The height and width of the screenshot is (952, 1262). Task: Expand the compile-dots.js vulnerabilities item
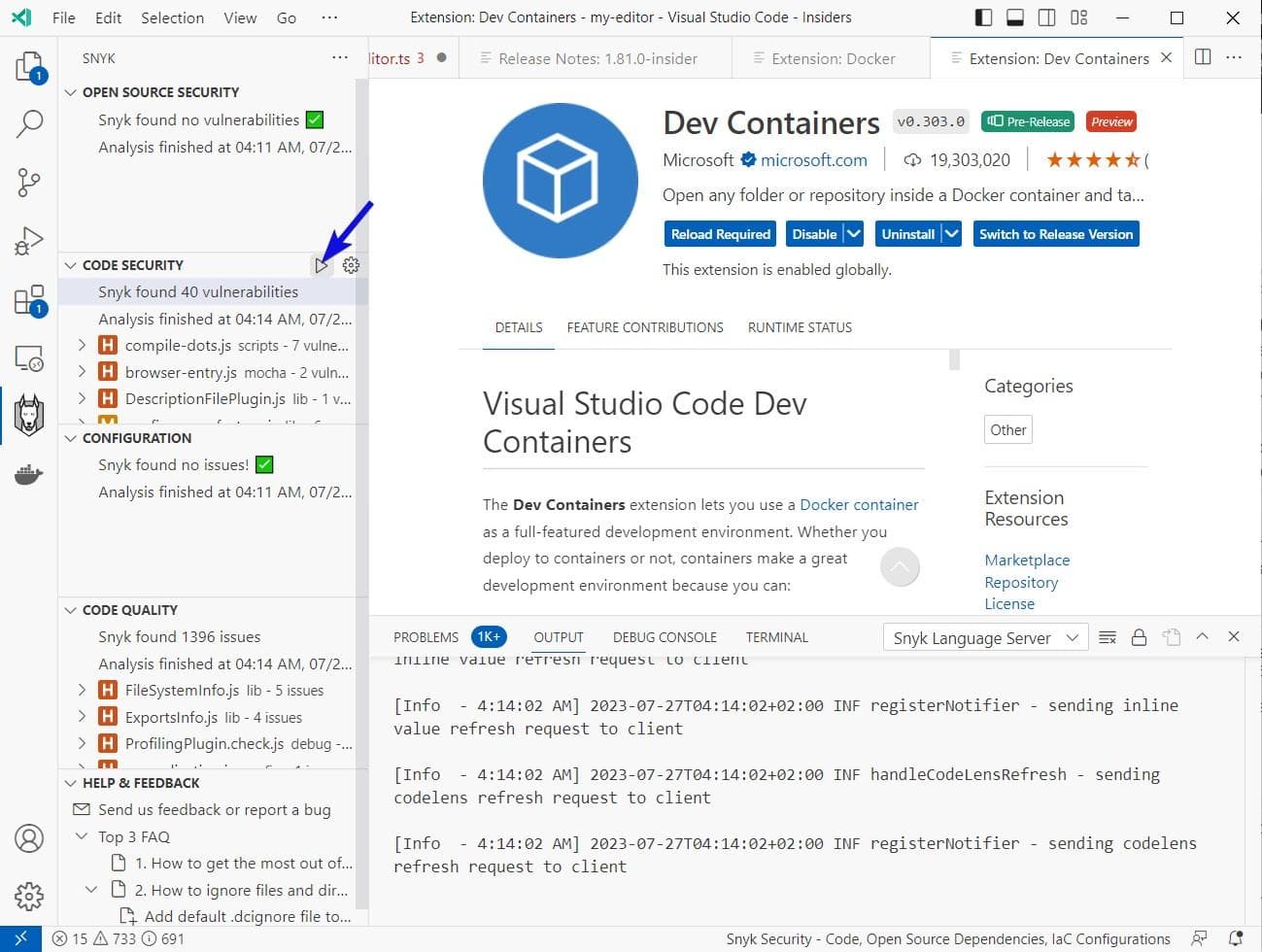click(x=82, y=345)
